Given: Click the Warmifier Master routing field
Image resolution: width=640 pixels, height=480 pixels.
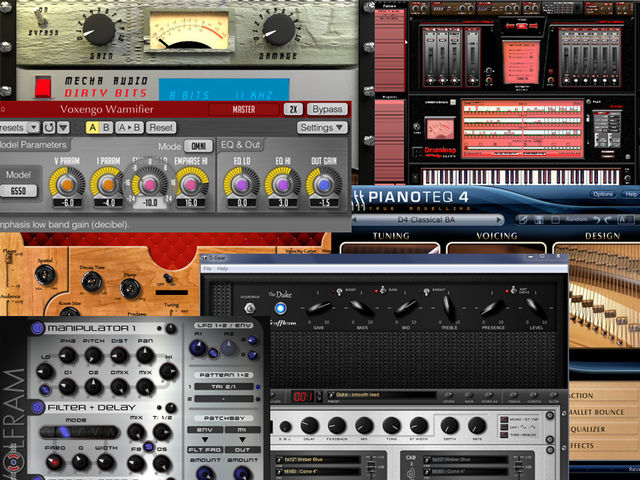Looking at the screenshot, I should (x=244, y=109).
